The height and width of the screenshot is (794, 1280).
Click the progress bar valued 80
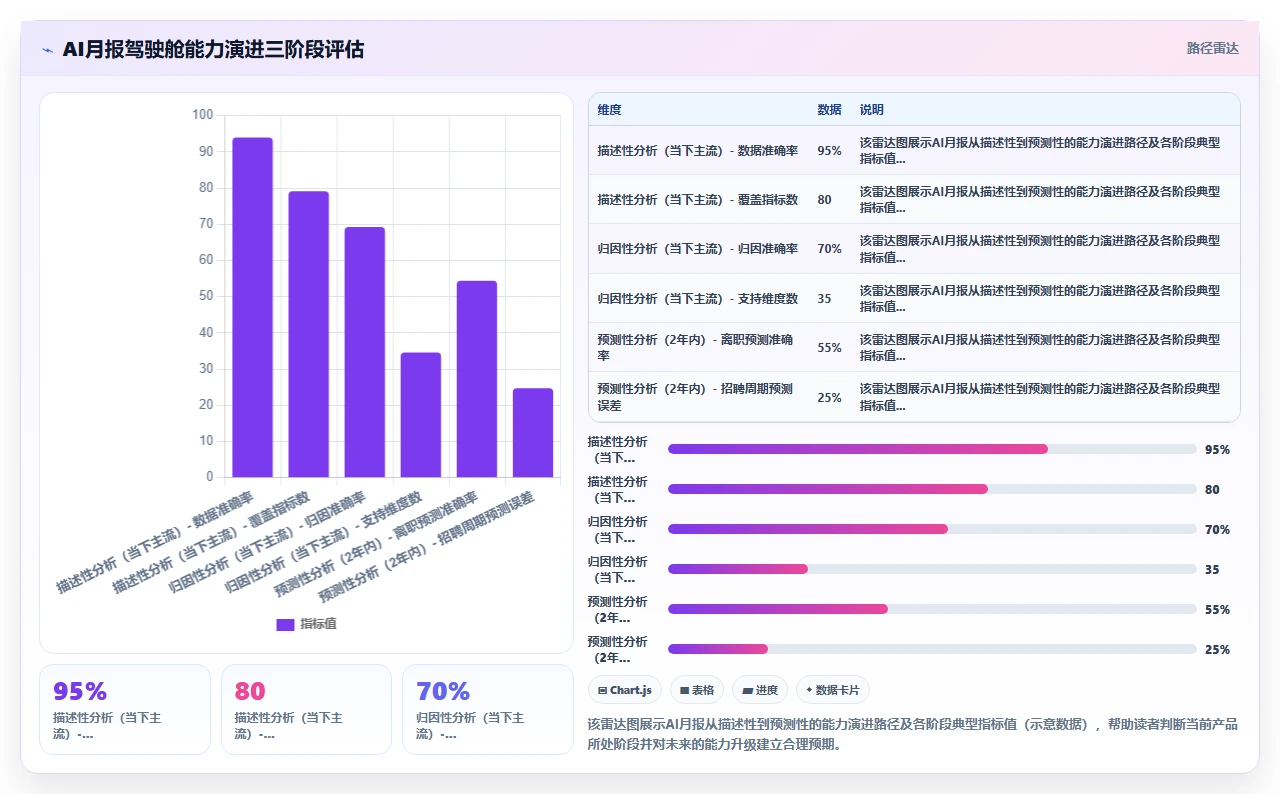click(x=932, y=489)
